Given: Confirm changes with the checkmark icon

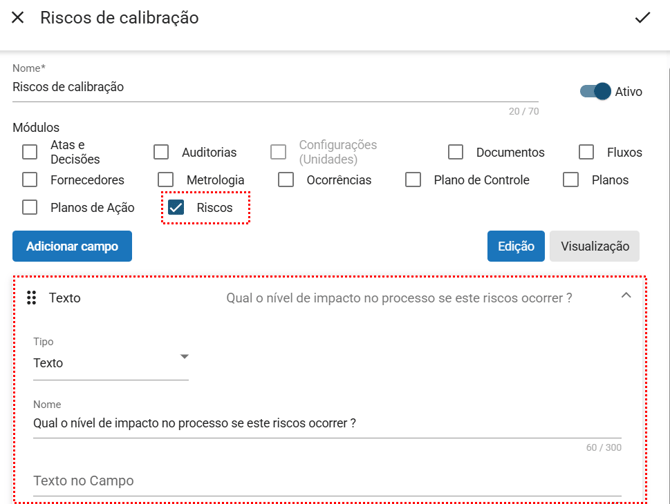Looking at the screenshot, I should [x=642, y=18].
